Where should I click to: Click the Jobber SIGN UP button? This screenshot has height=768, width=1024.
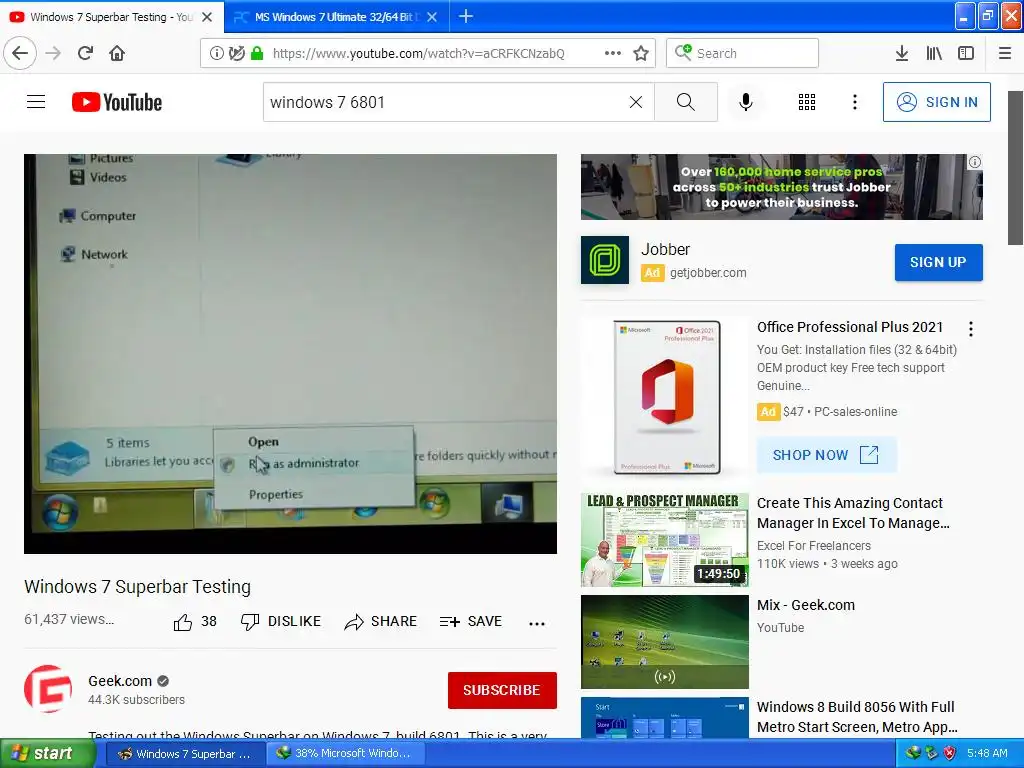[938, 263]
